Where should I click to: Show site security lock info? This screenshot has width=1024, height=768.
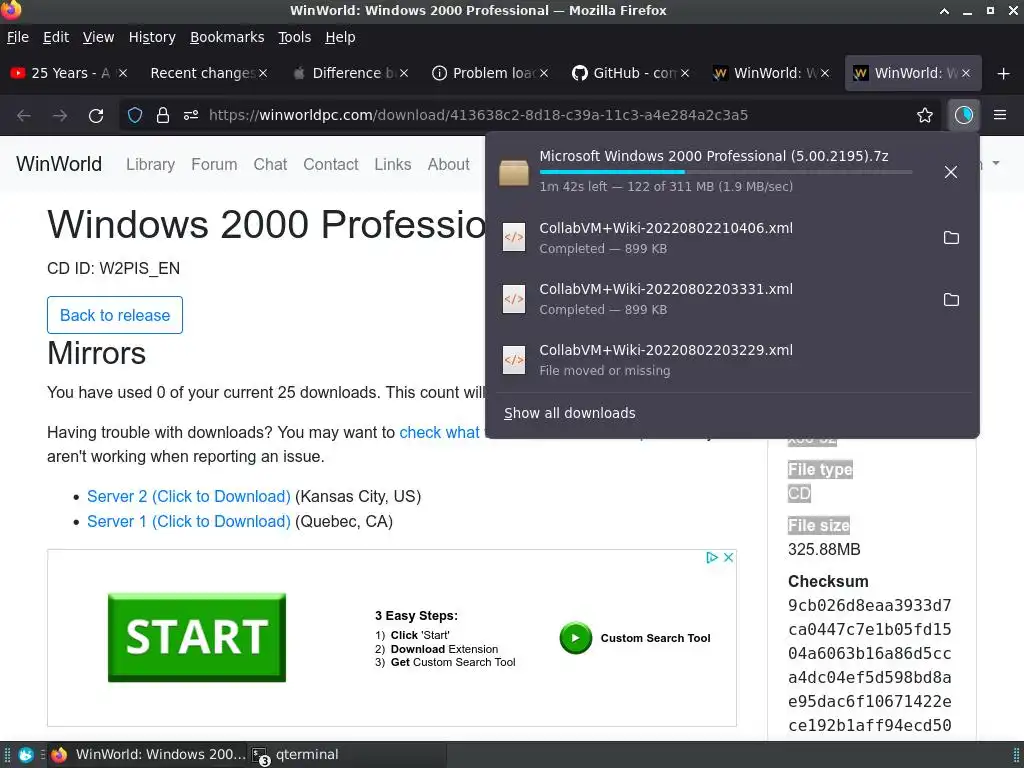coord(163,116)
